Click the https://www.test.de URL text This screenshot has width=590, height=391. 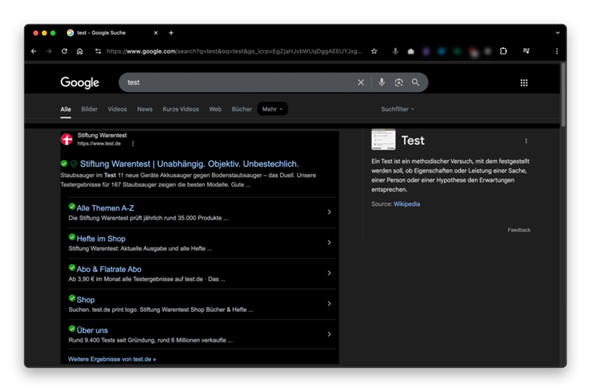(99, 143)
